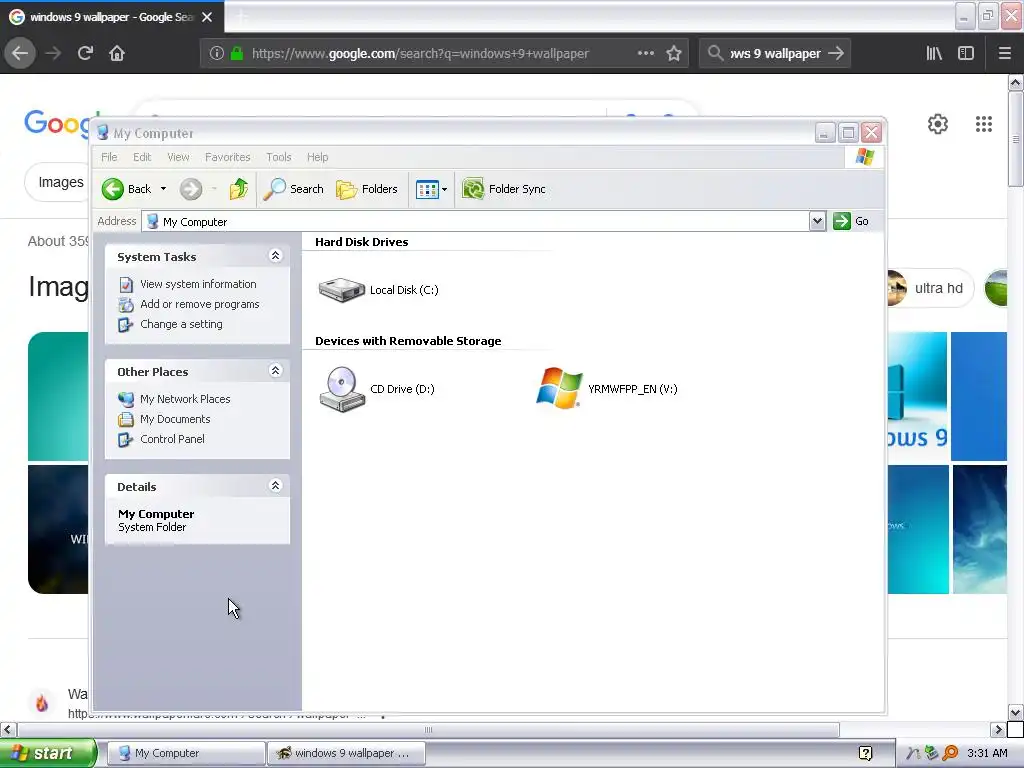
Task: Click the site information icon in URL bar
Action: [217, 53]
